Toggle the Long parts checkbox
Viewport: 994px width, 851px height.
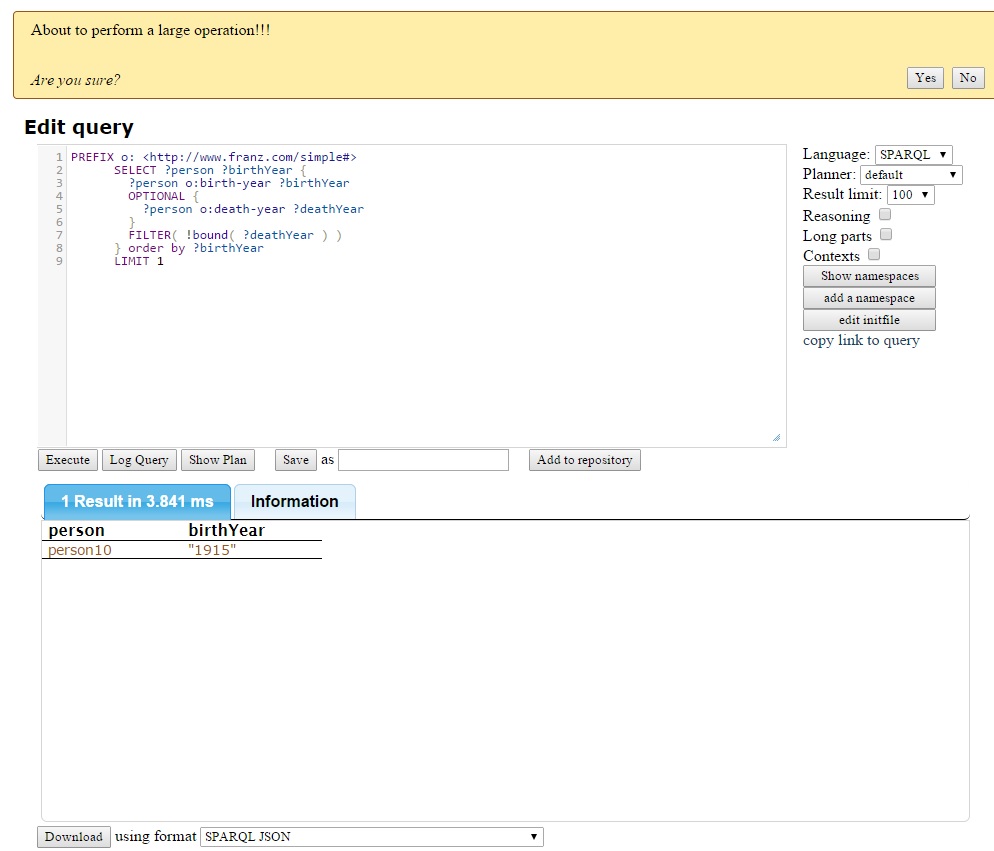pos(885,235)
